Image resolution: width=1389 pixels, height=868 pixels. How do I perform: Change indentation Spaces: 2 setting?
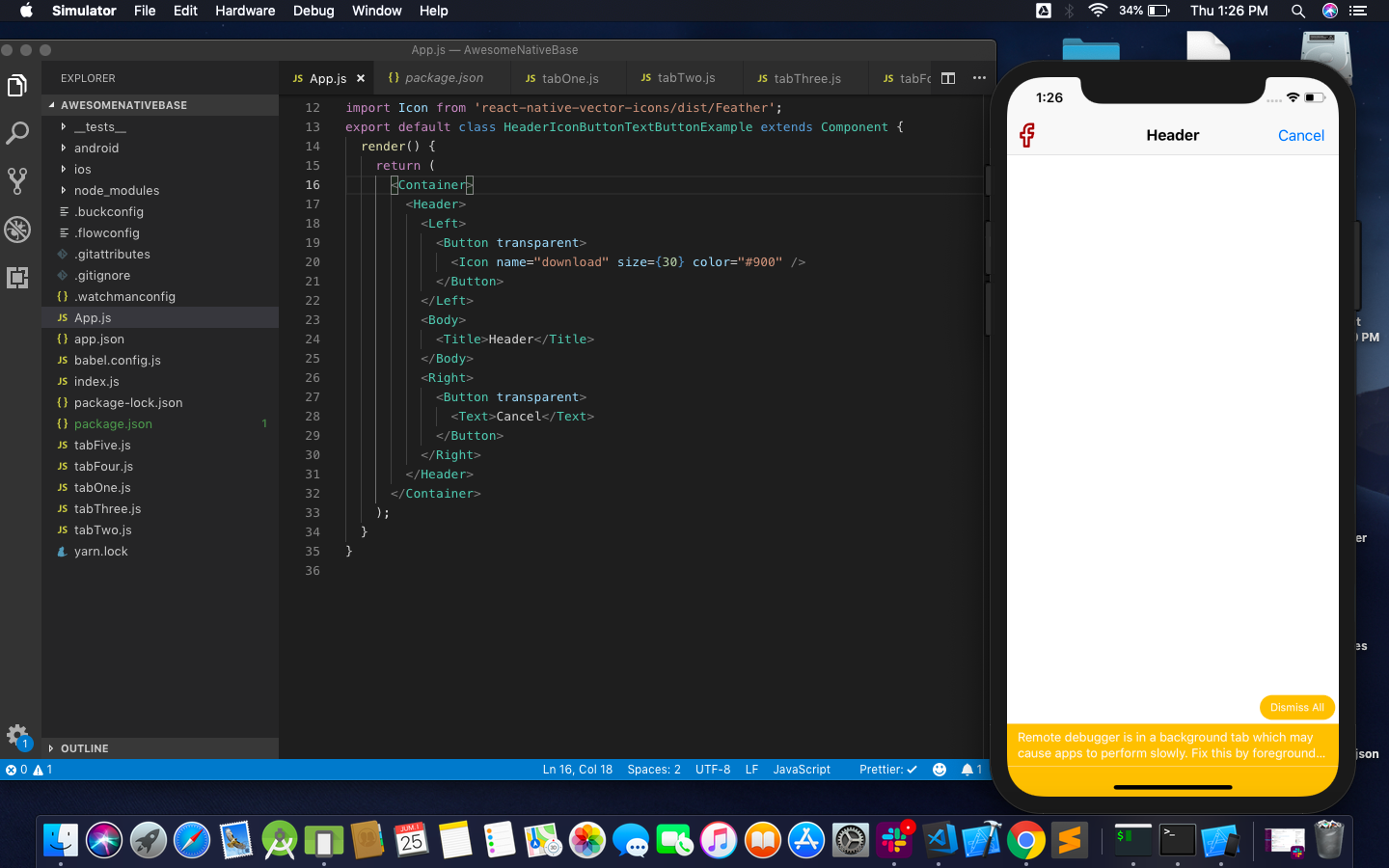click(x=654, y=770)
